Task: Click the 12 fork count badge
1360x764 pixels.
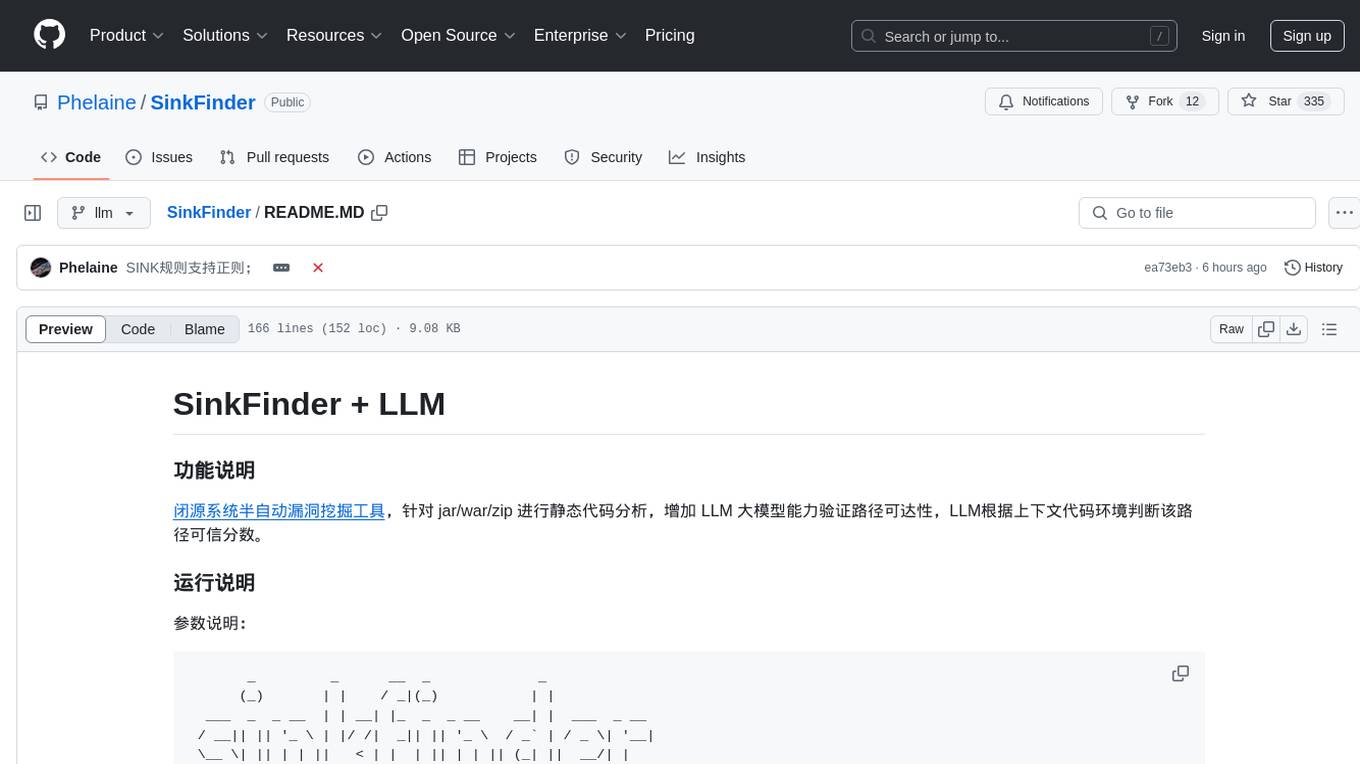Action: tap(1192, 102)
